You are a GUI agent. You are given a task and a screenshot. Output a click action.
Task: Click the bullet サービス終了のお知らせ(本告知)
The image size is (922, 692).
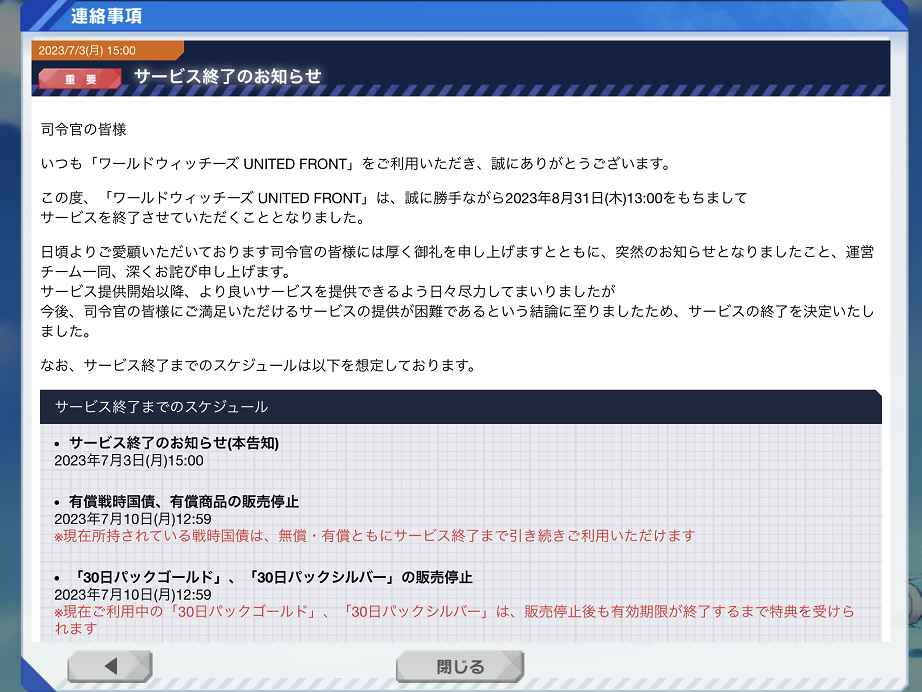pos(174,443)
